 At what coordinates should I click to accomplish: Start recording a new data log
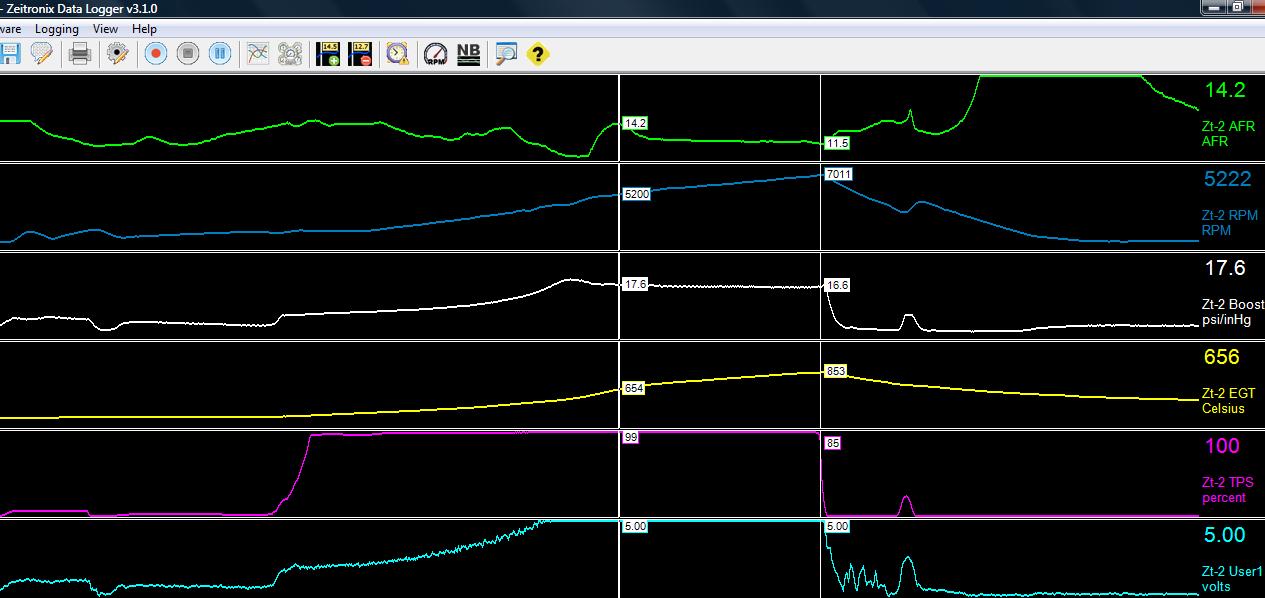pyautogui.click(x=154, y=54)
